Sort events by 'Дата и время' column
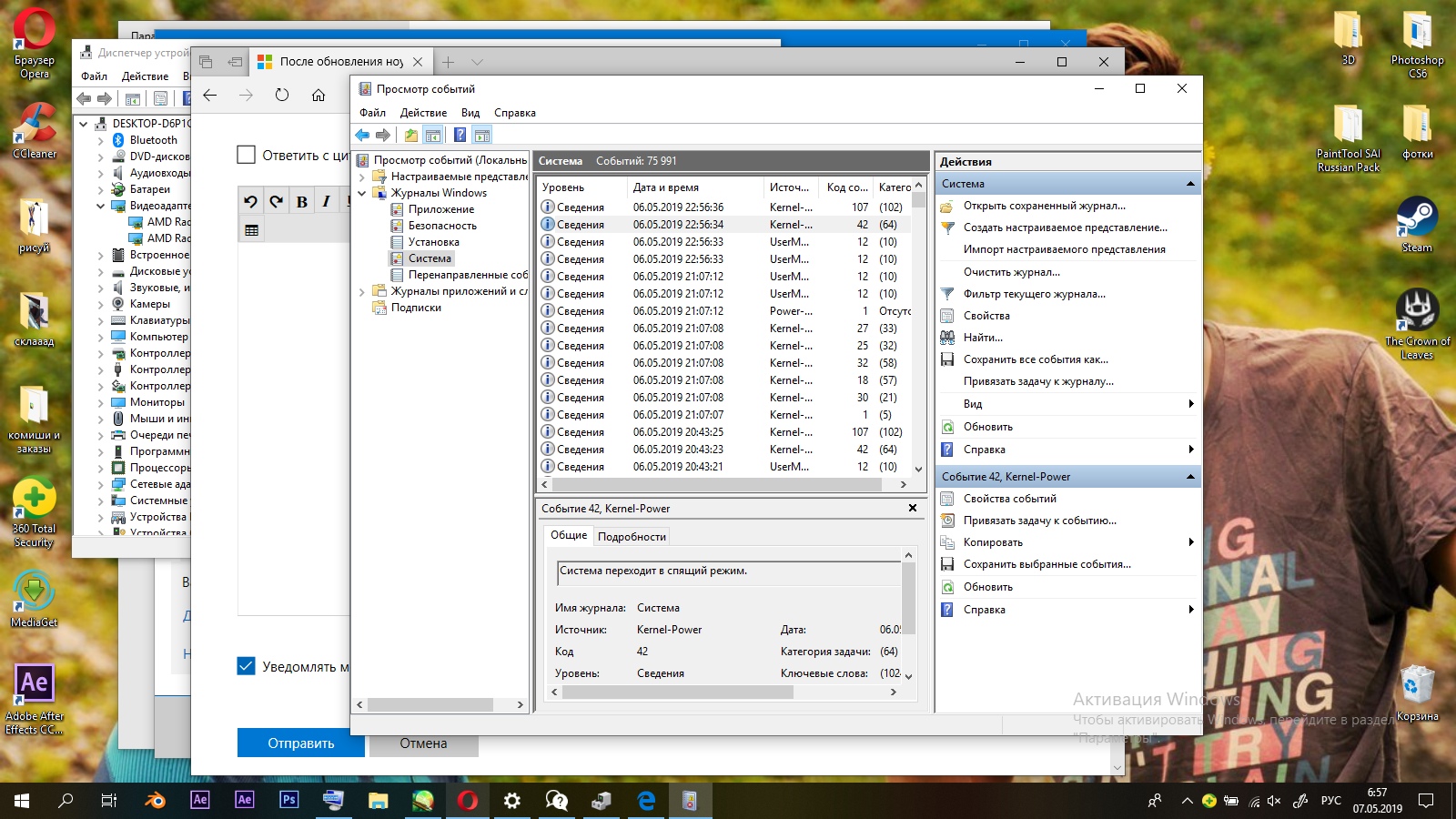1456x819 pixels. (694, 187)
